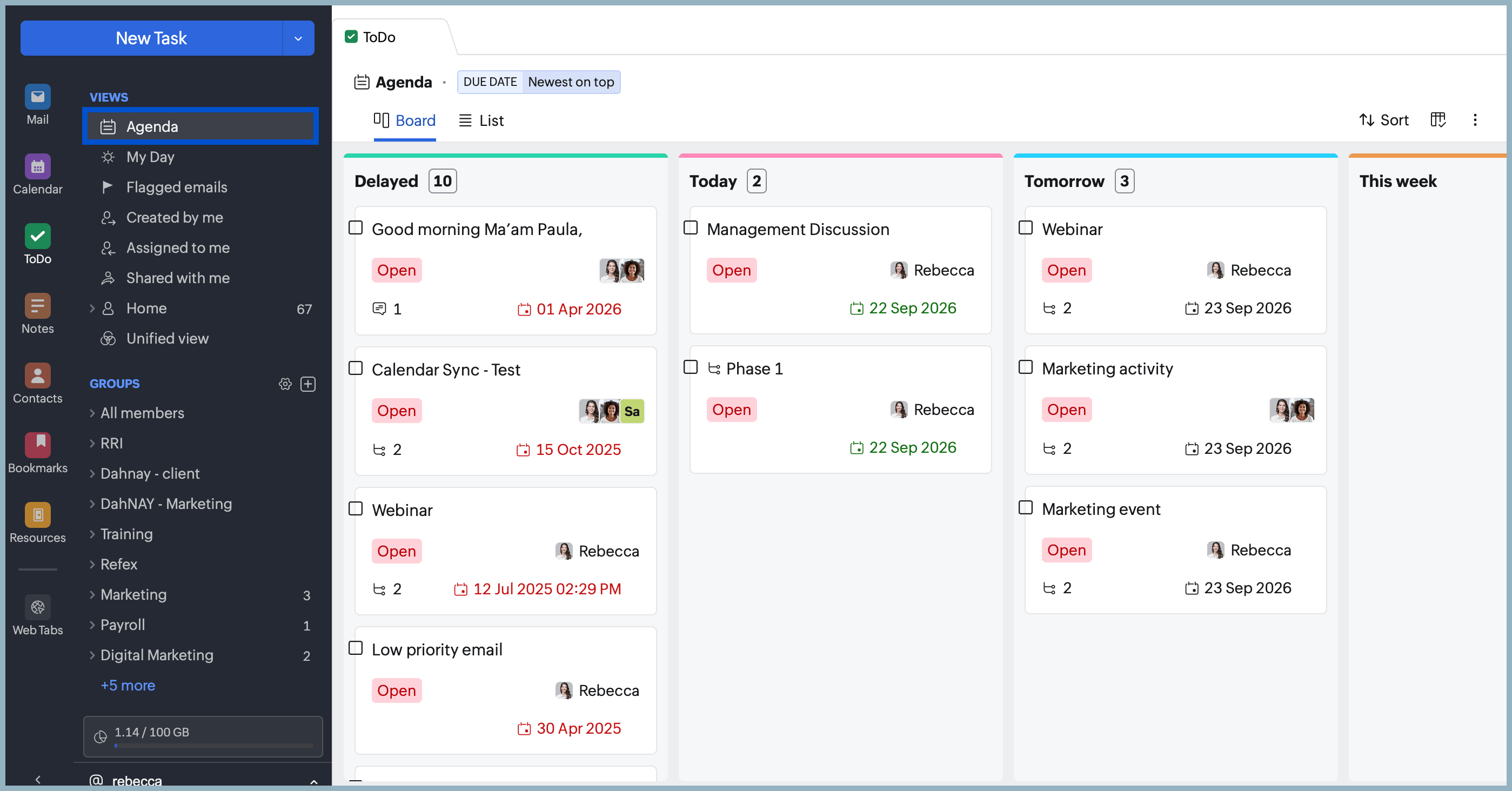The image size is (1512, 791).
Task: Show +5 more groups
Action: tap(128, 686)
